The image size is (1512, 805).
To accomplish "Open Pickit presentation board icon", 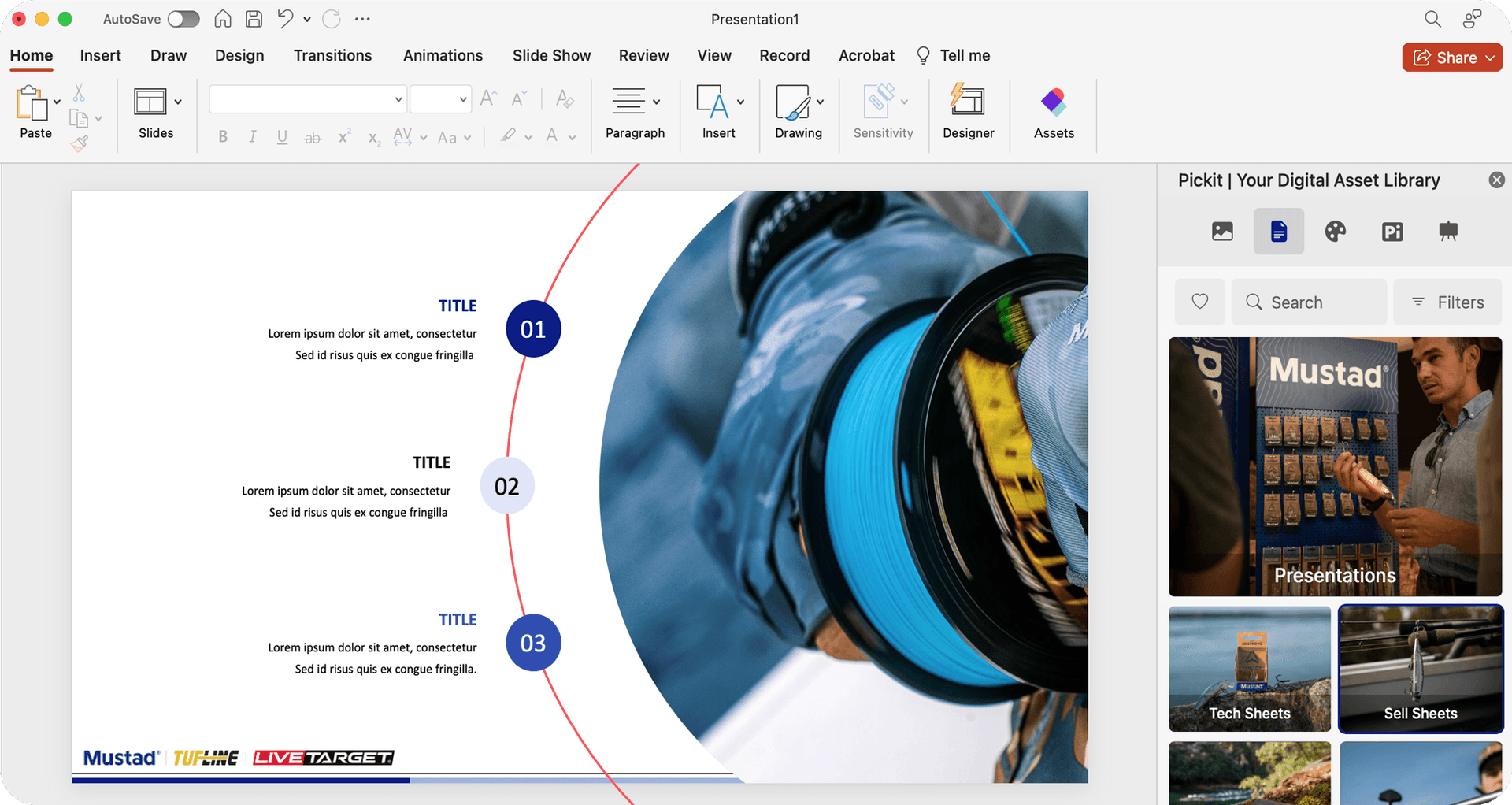I will [x=1448, y=232].
